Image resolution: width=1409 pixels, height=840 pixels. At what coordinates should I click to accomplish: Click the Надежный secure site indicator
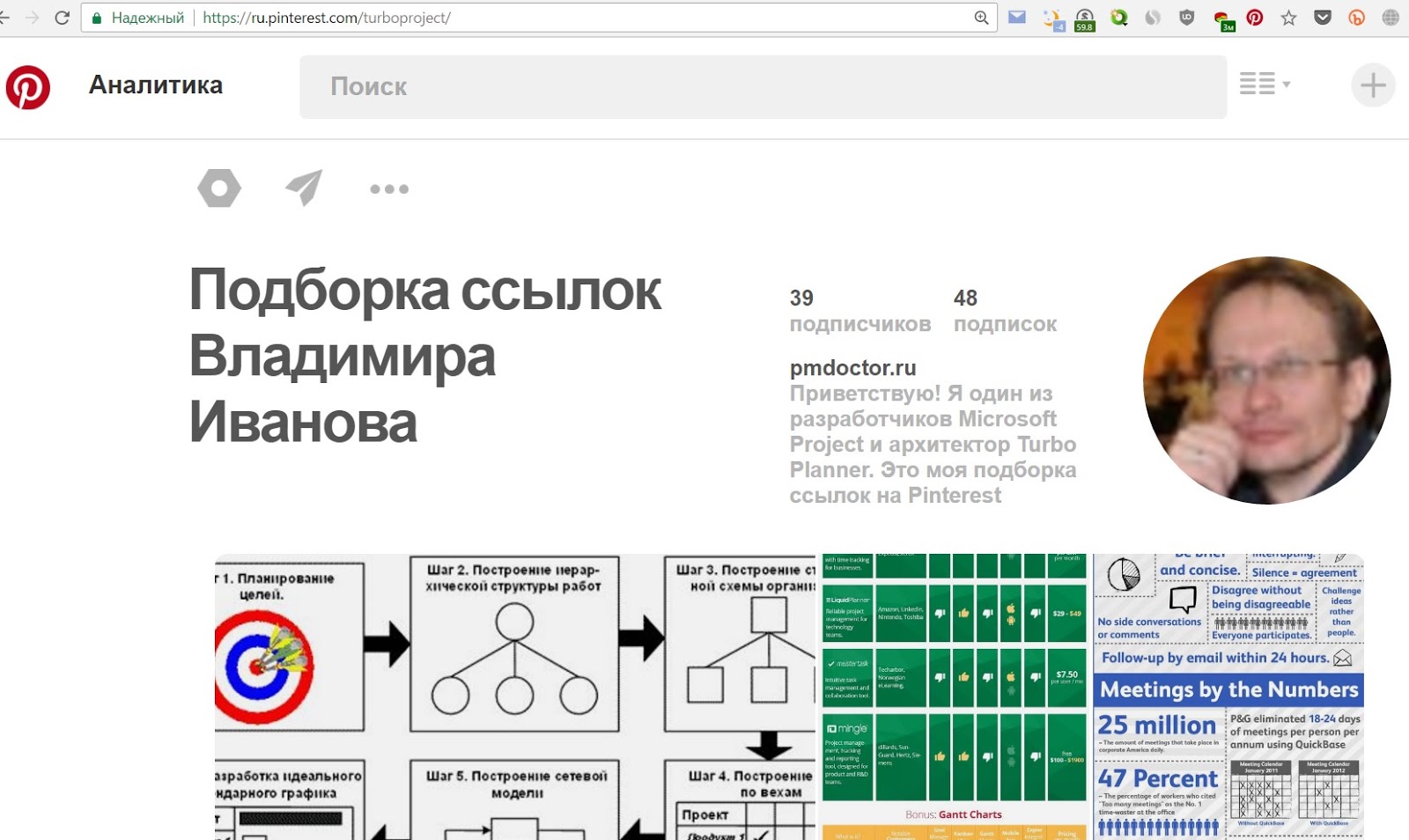pyautogui.click(x=138, y=18)
